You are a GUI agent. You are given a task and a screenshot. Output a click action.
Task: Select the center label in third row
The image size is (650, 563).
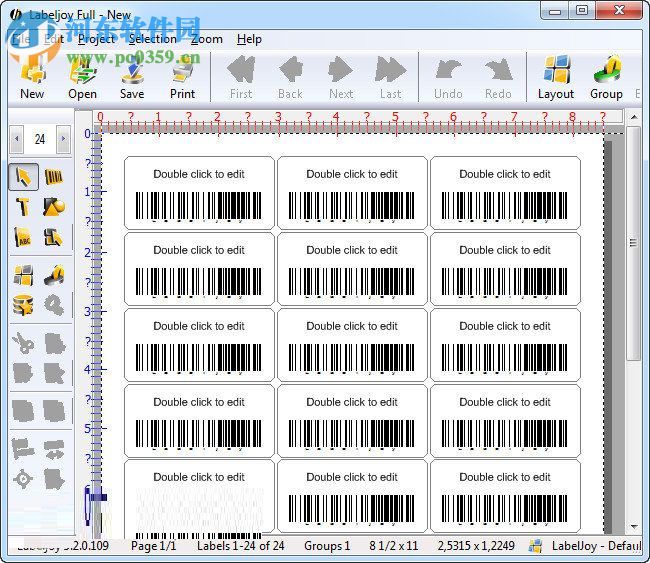tap(352, 345)
